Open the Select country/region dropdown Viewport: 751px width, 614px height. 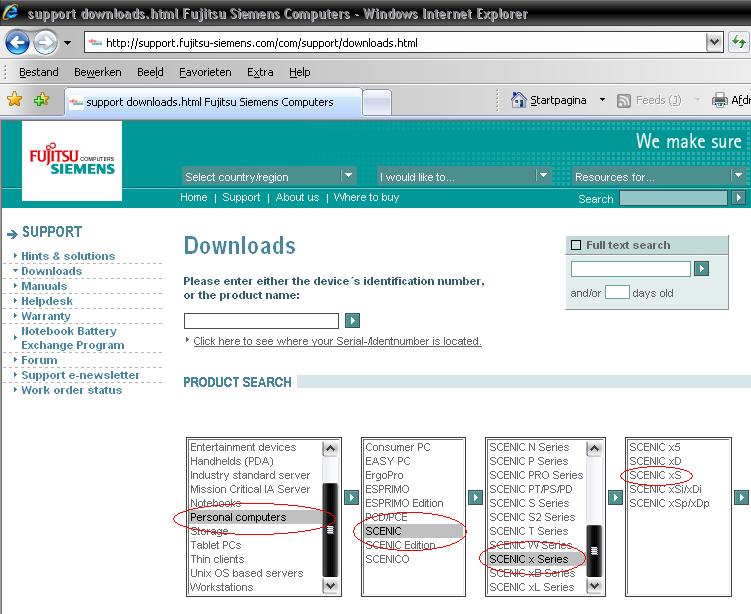coord(269,177)
